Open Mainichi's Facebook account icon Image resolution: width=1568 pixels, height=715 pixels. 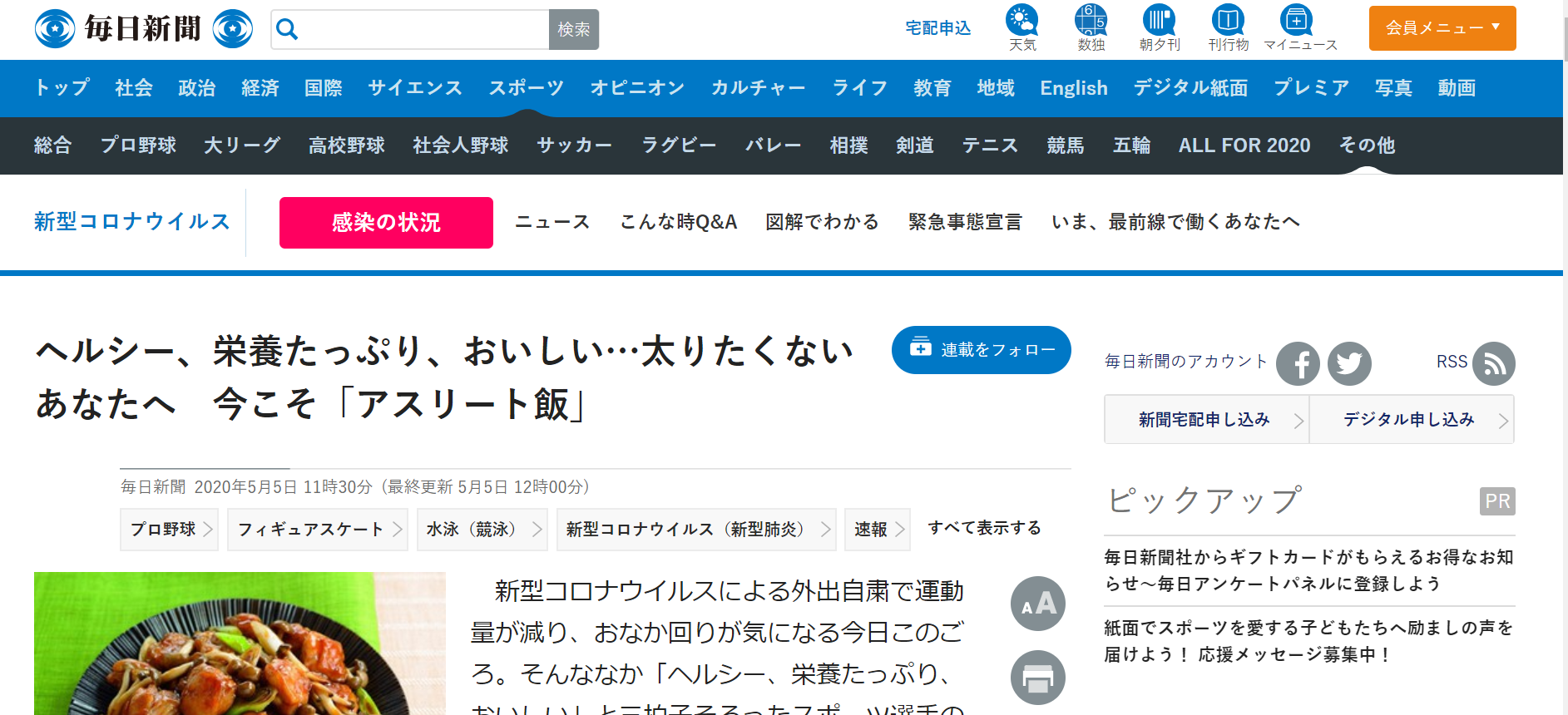(1298, 363)
